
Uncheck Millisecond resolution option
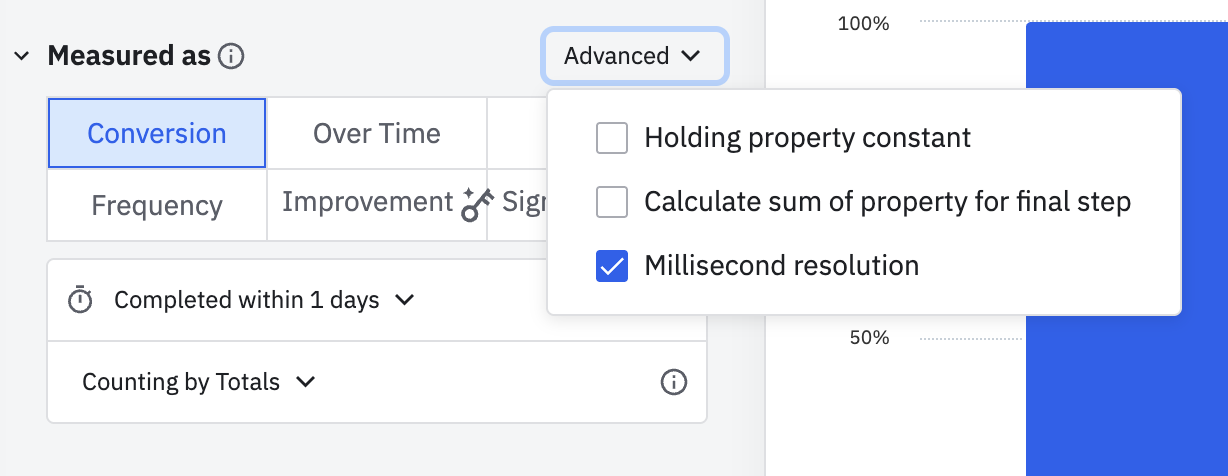611,266
